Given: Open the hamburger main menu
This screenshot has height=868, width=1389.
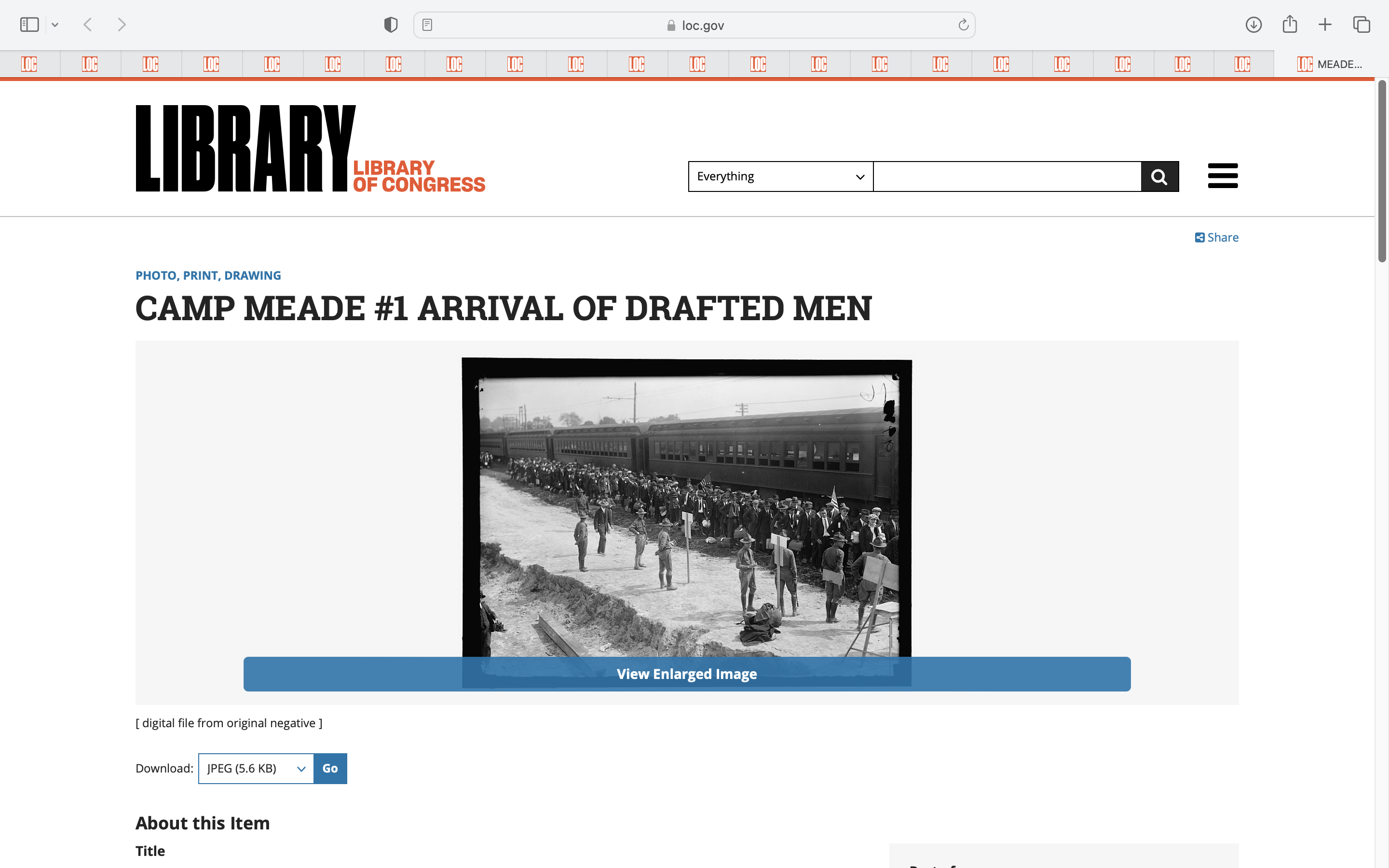Looking at the screenshot, I should point(1223,176).
